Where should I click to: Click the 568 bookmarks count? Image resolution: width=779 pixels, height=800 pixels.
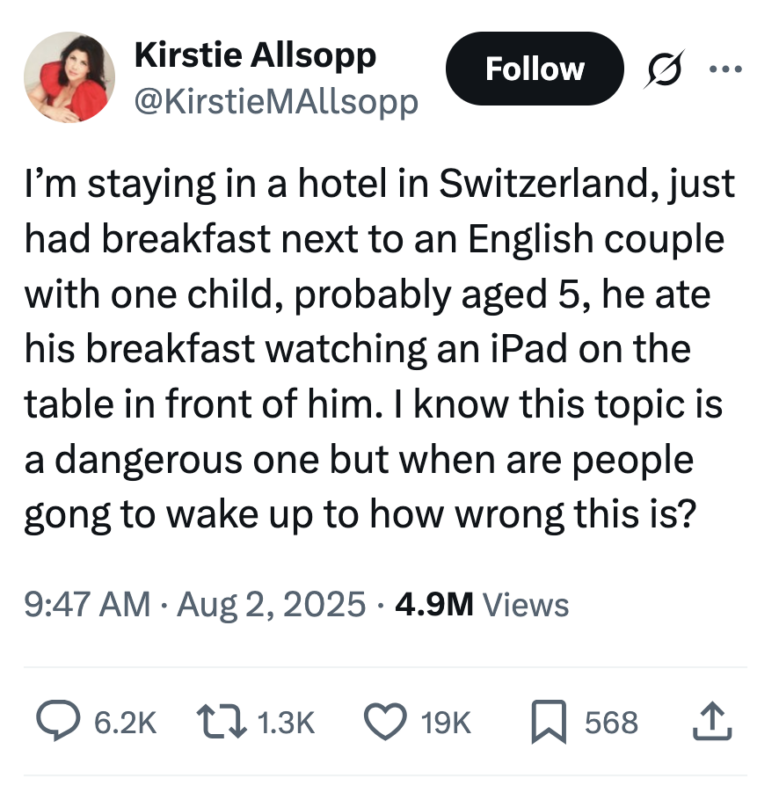(x=611, y=721)
